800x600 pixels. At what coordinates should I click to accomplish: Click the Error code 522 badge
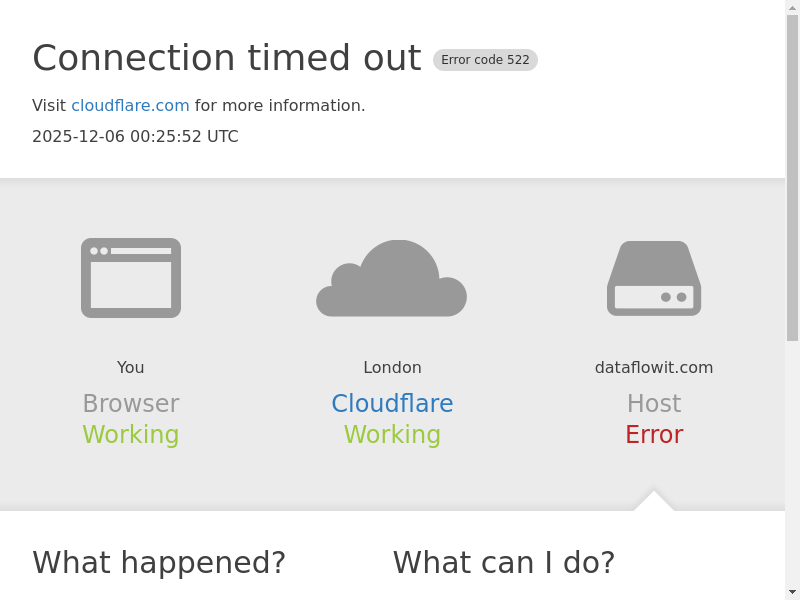[x=485, y=60]
